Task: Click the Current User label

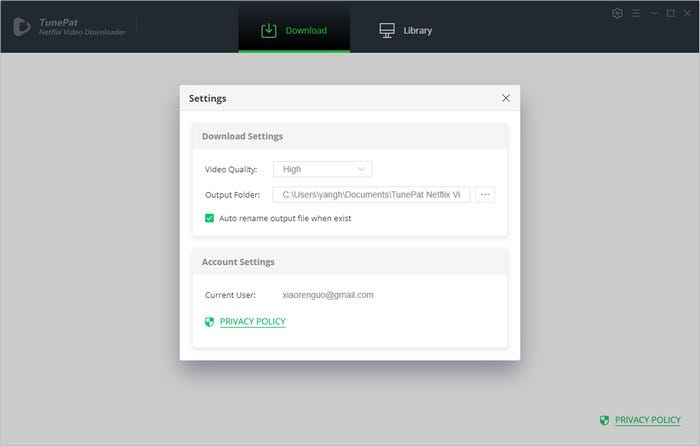Action: (x=230, y=295)
